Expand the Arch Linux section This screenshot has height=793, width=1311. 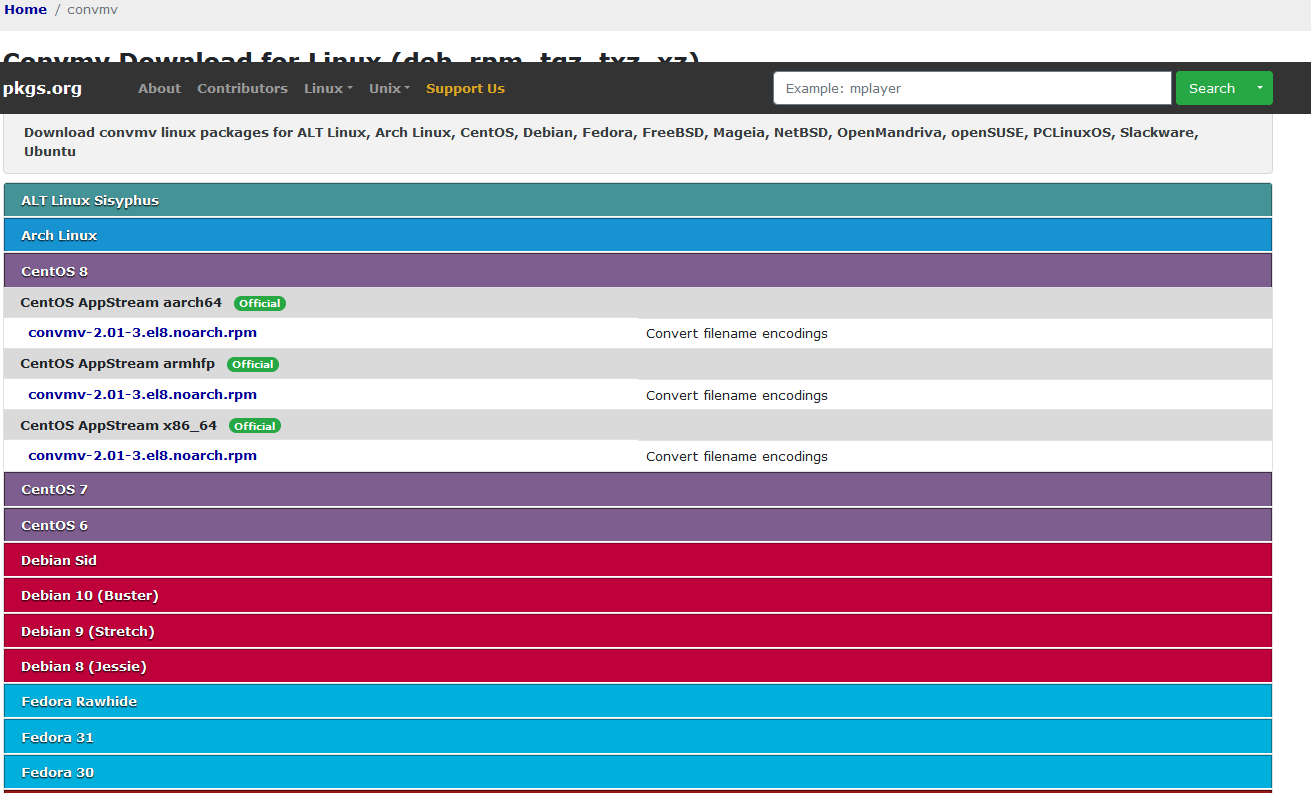click(638, 235)
